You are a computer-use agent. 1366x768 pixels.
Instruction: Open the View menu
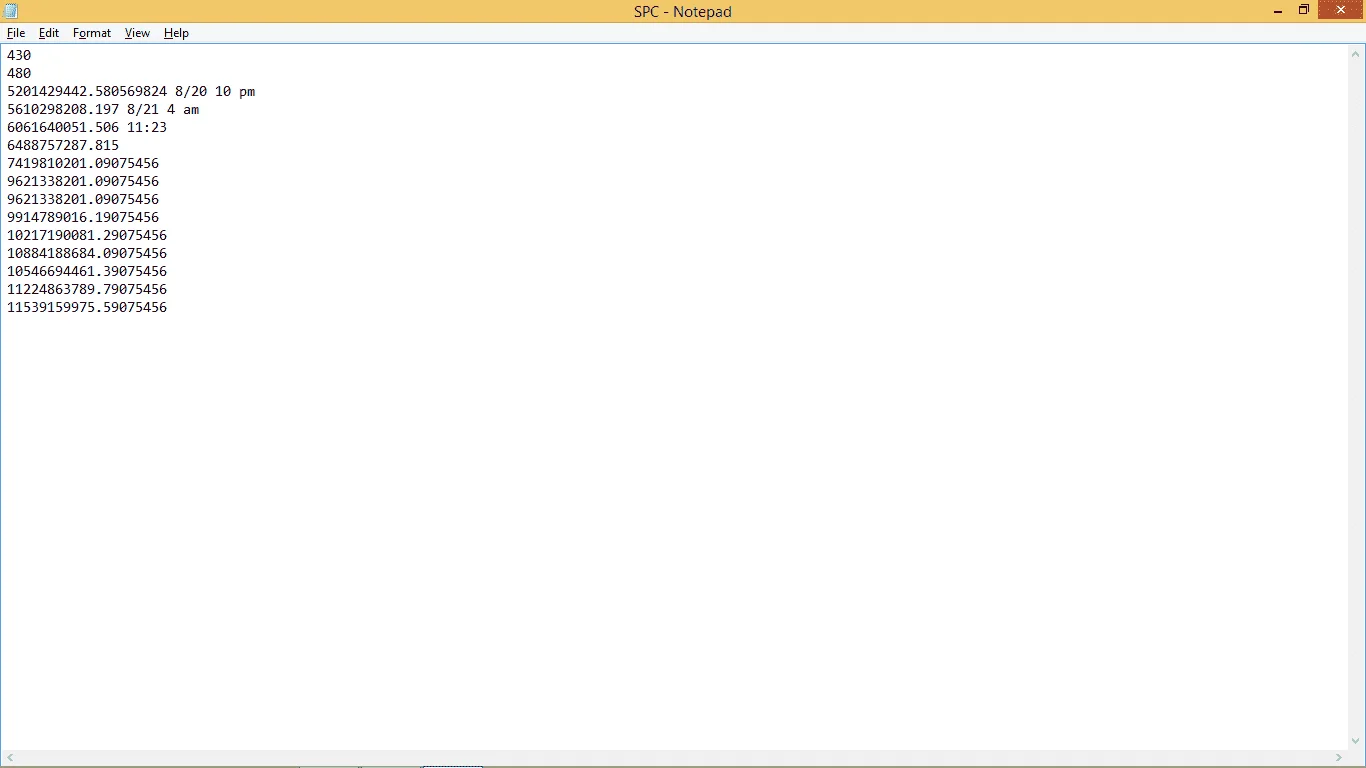[x=137, y=33]
